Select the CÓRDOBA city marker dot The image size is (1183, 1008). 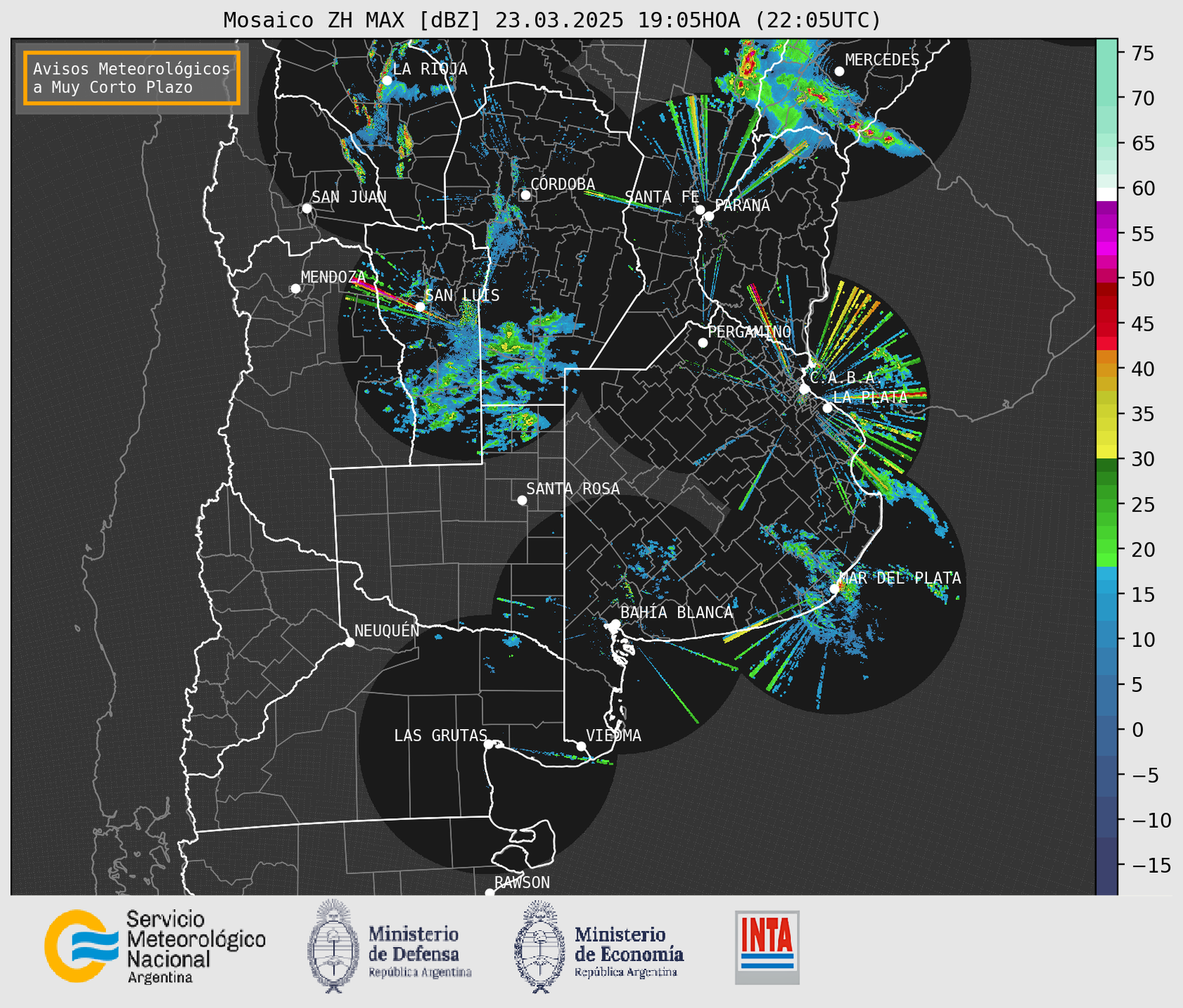pyautogui.click(x=525, y=195)
